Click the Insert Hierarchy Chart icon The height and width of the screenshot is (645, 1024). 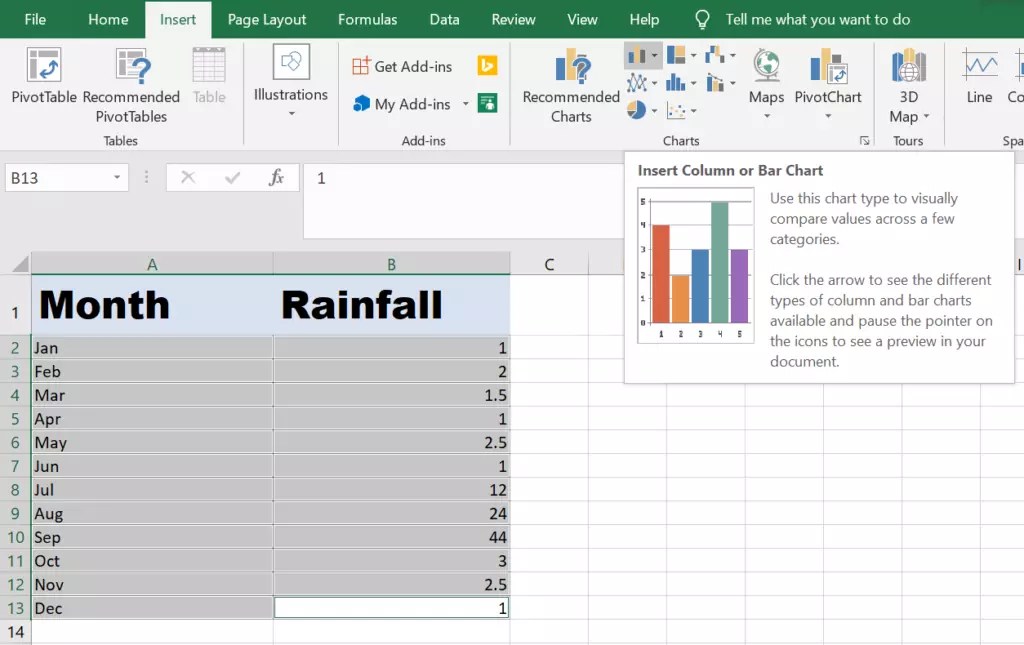click(678, 53)
